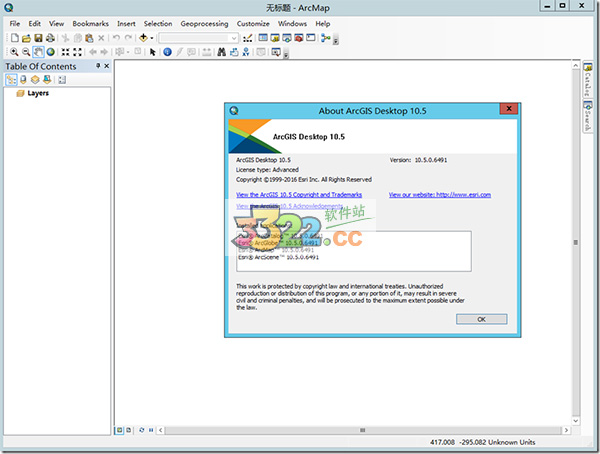Open the Add Data dropdown arrow
600x454 pixels.
[x=152, y=38]
